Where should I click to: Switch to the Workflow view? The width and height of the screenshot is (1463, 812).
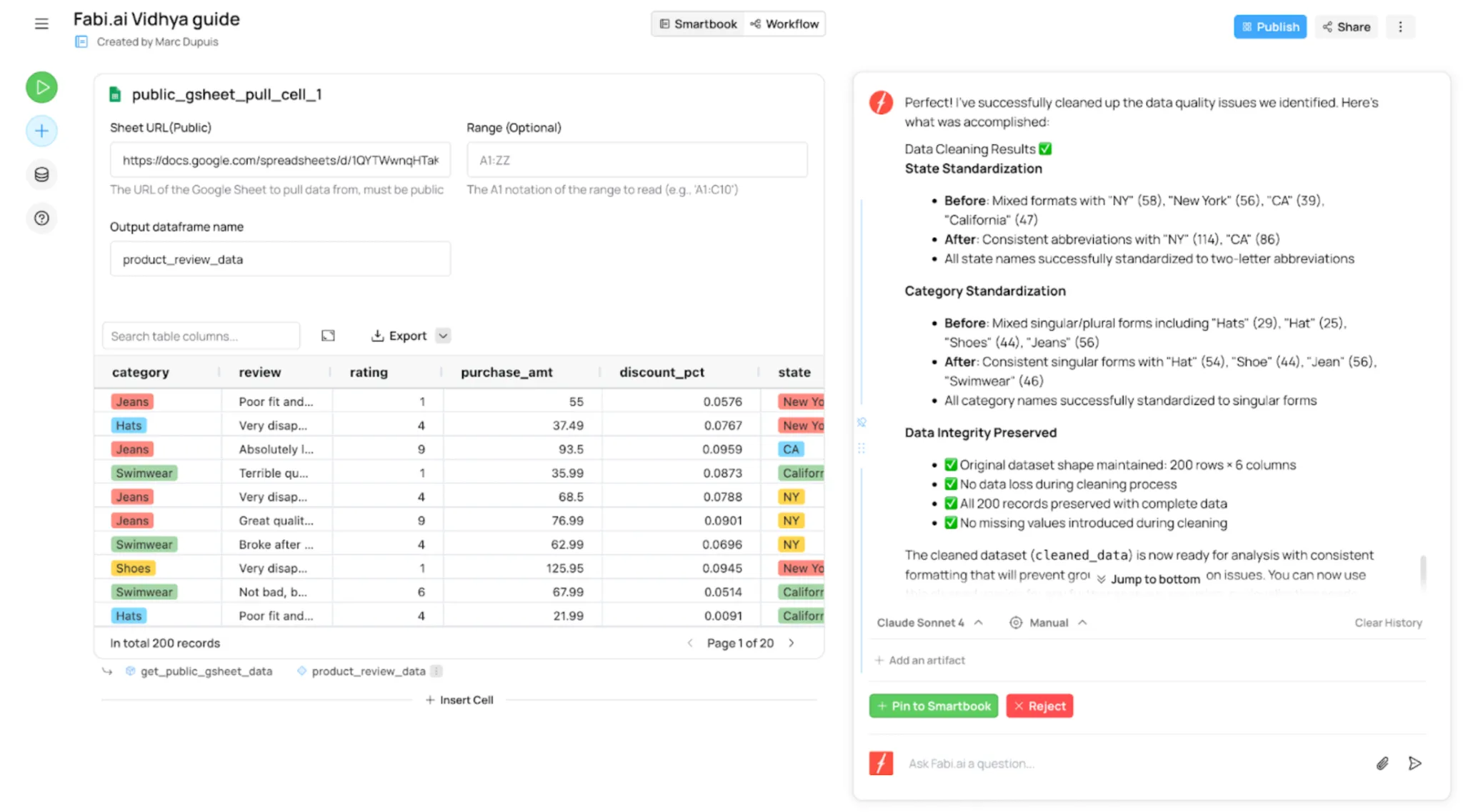(784, 24)
